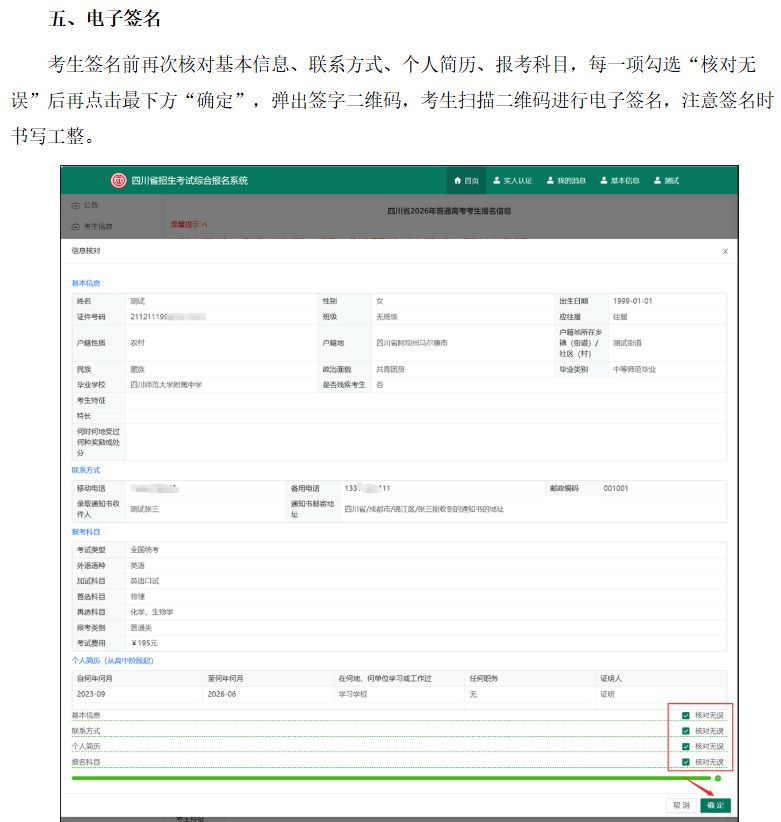The height and width of the screenshot is (822, 781).
Task: Click the 公告 sidebar icon
Action: pos(75,205)
